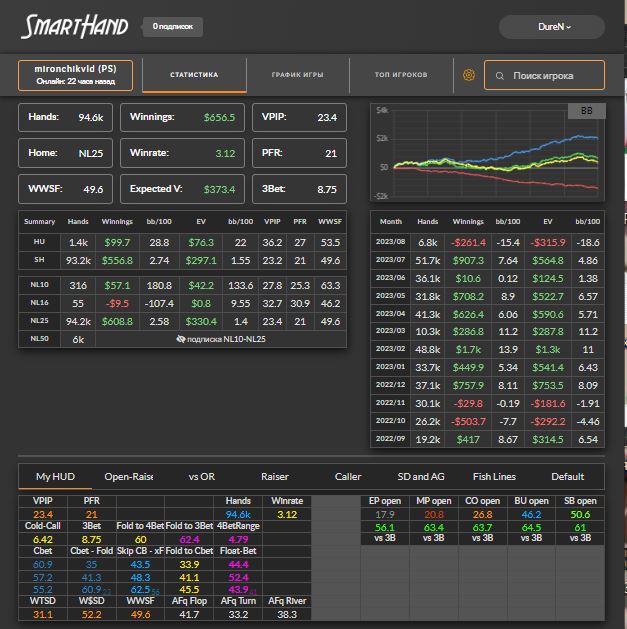The image size is (627, 629).
Task: Open the Fish Lines HUD tab
Action: pyautogui.click(x=494, y=477)
